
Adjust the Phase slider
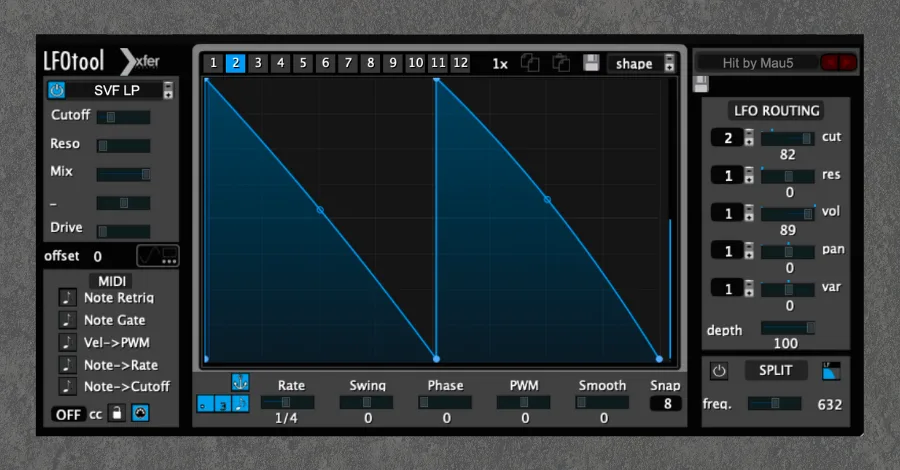coord(445,402)
